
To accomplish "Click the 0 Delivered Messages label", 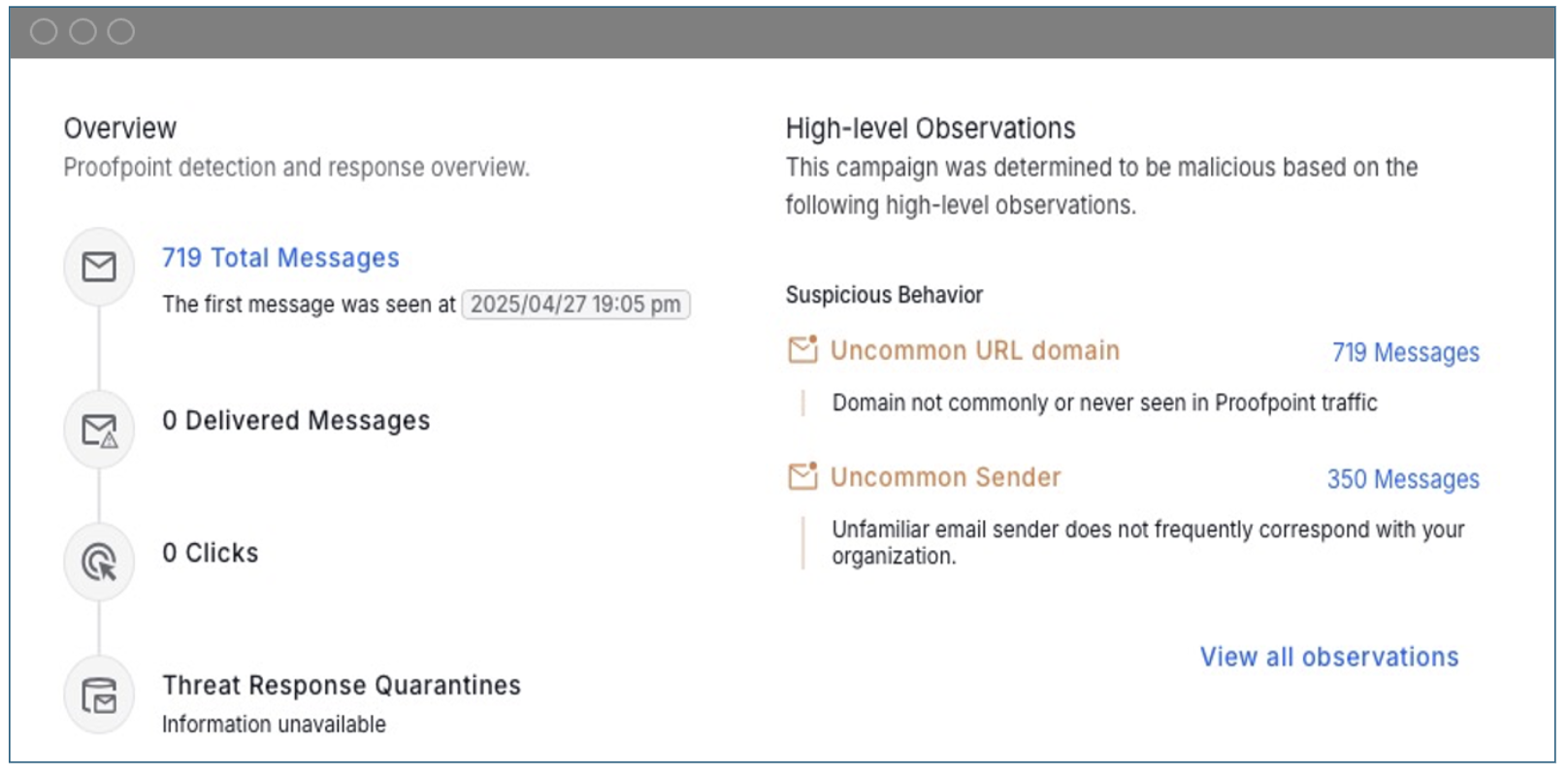I will pos(296,421).
